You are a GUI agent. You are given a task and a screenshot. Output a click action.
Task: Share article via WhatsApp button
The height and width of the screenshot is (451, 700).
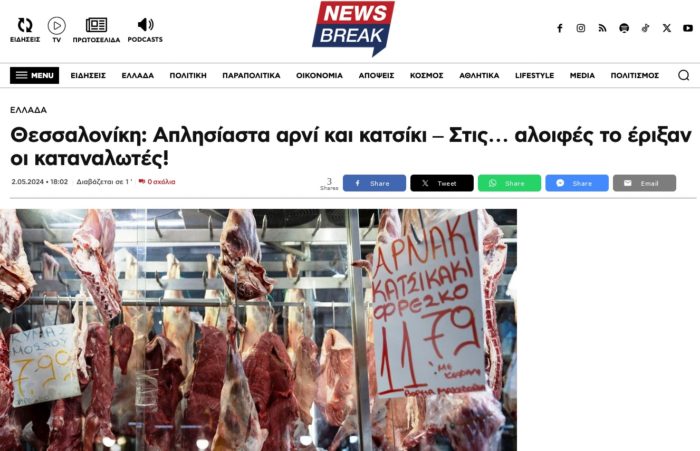[x=509, y=183]
